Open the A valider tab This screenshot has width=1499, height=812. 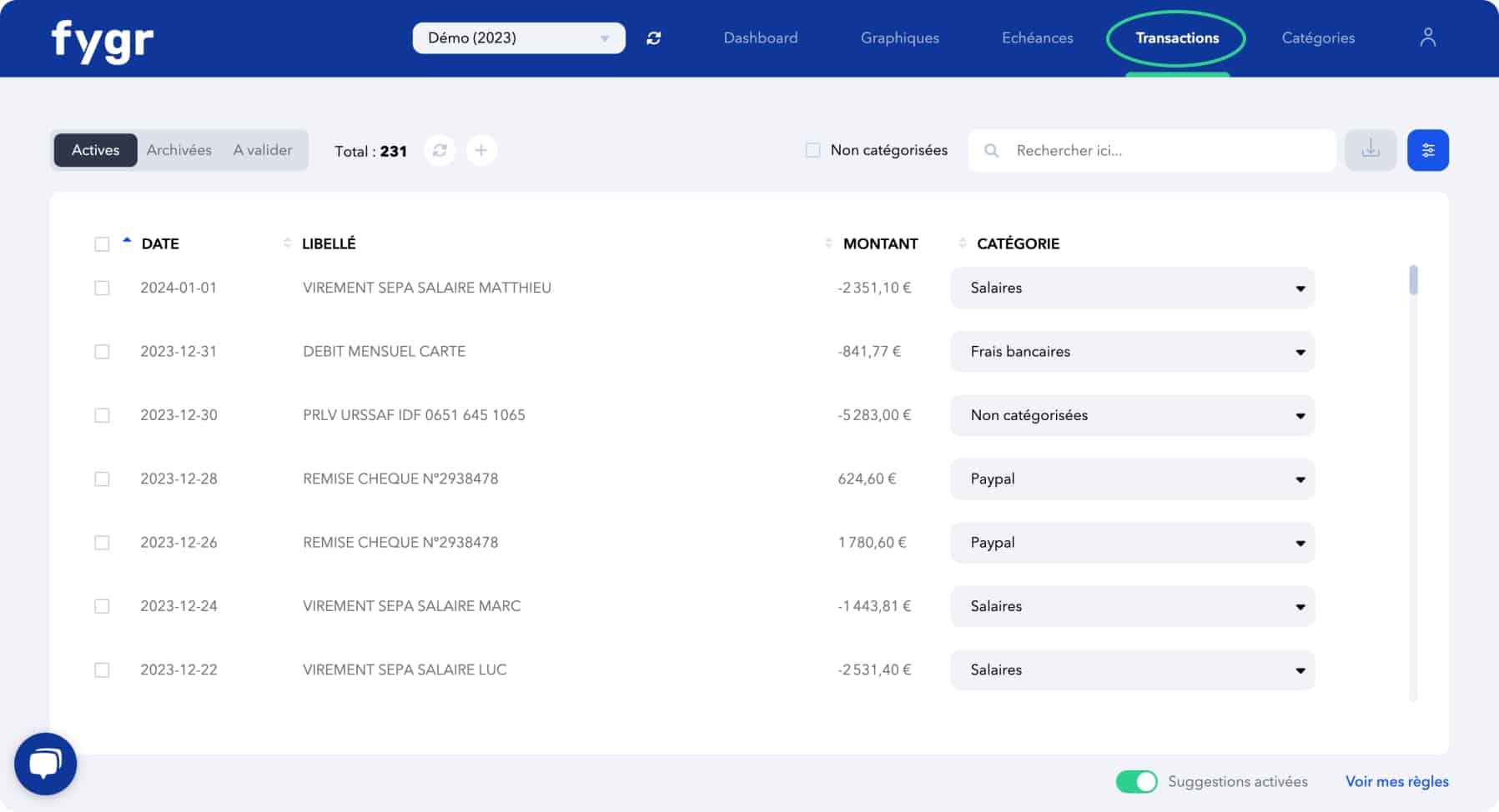pyautogui.click(x=263, y=151)
